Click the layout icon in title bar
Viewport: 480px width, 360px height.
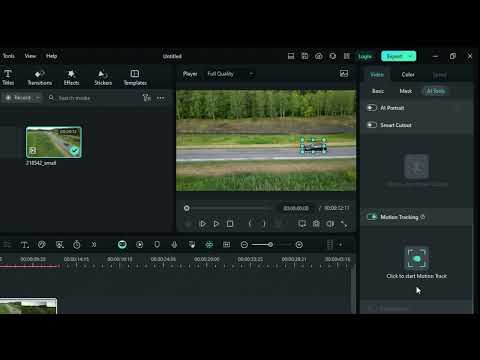click(x=291, y=56)
